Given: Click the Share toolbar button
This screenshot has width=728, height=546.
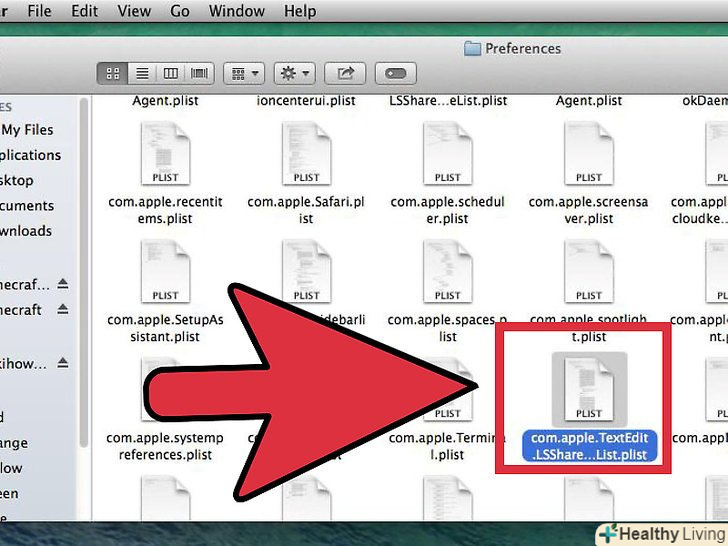Looking at the screenshot, I should click(345, 73).
